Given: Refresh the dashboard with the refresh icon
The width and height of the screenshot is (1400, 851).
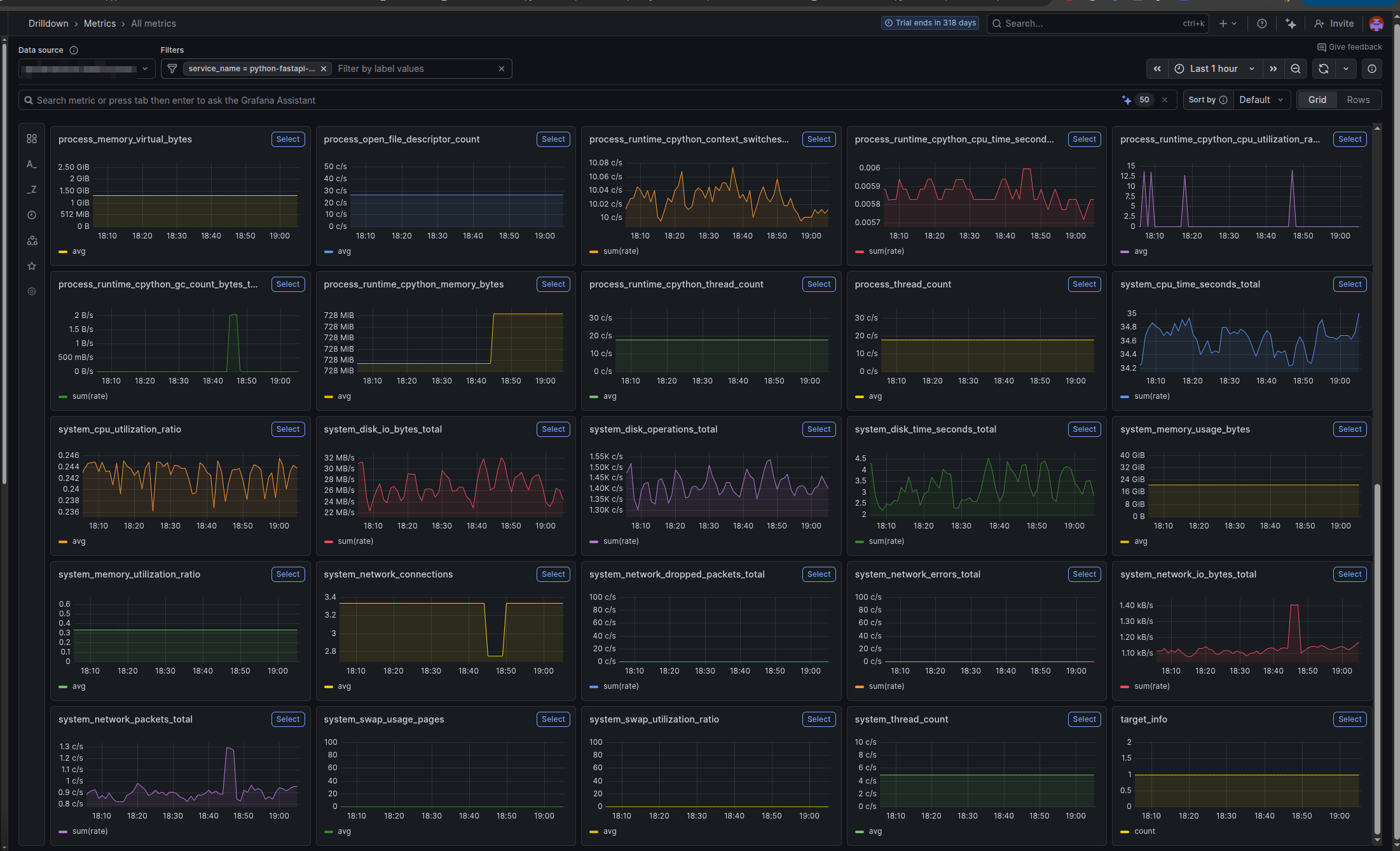Looking at the screenshot, I should pos(1323,69).
